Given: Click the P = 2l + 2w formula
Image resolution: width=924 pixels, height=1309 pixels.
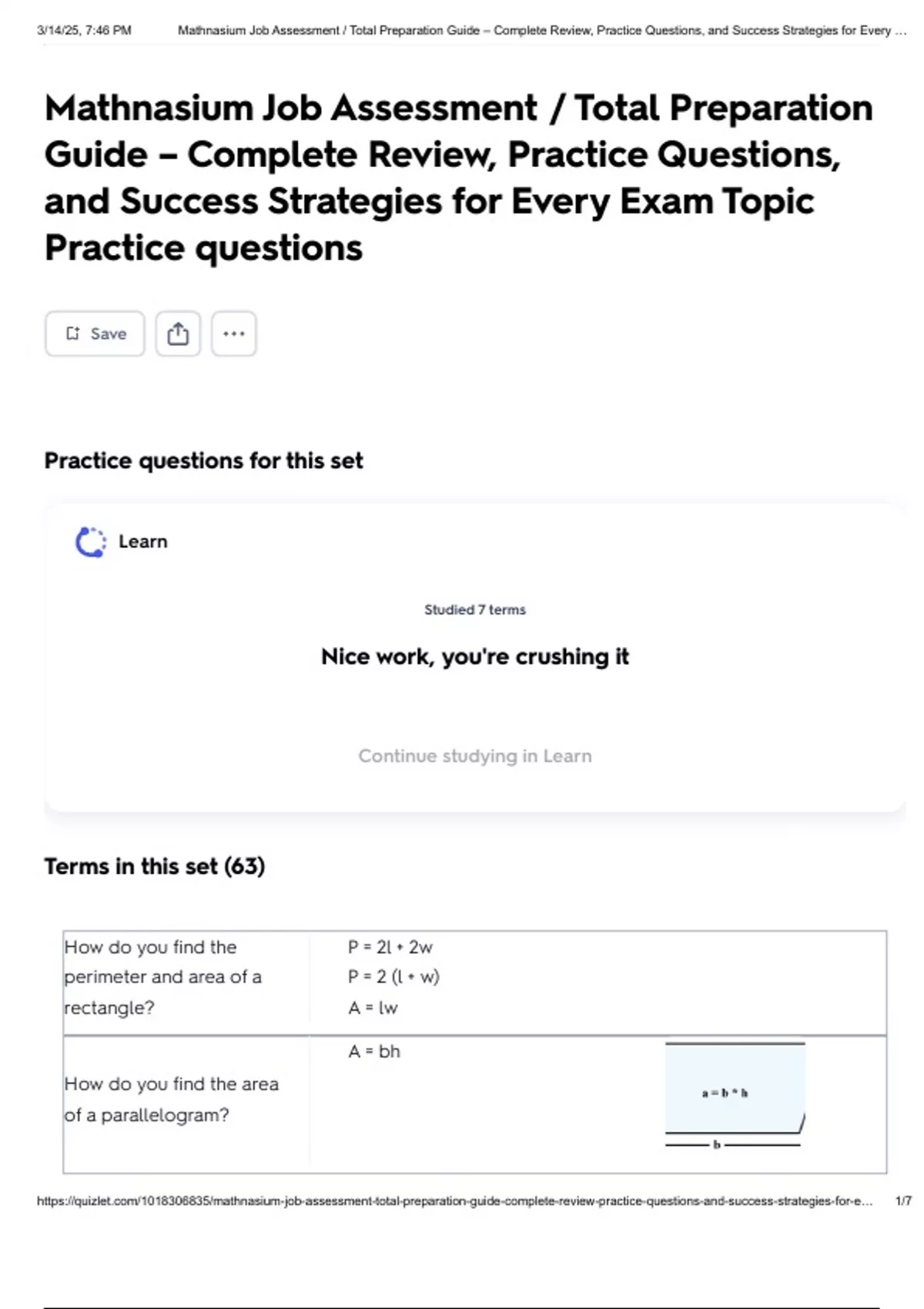Looking at the screenshot, I should [x=390, y=947].
